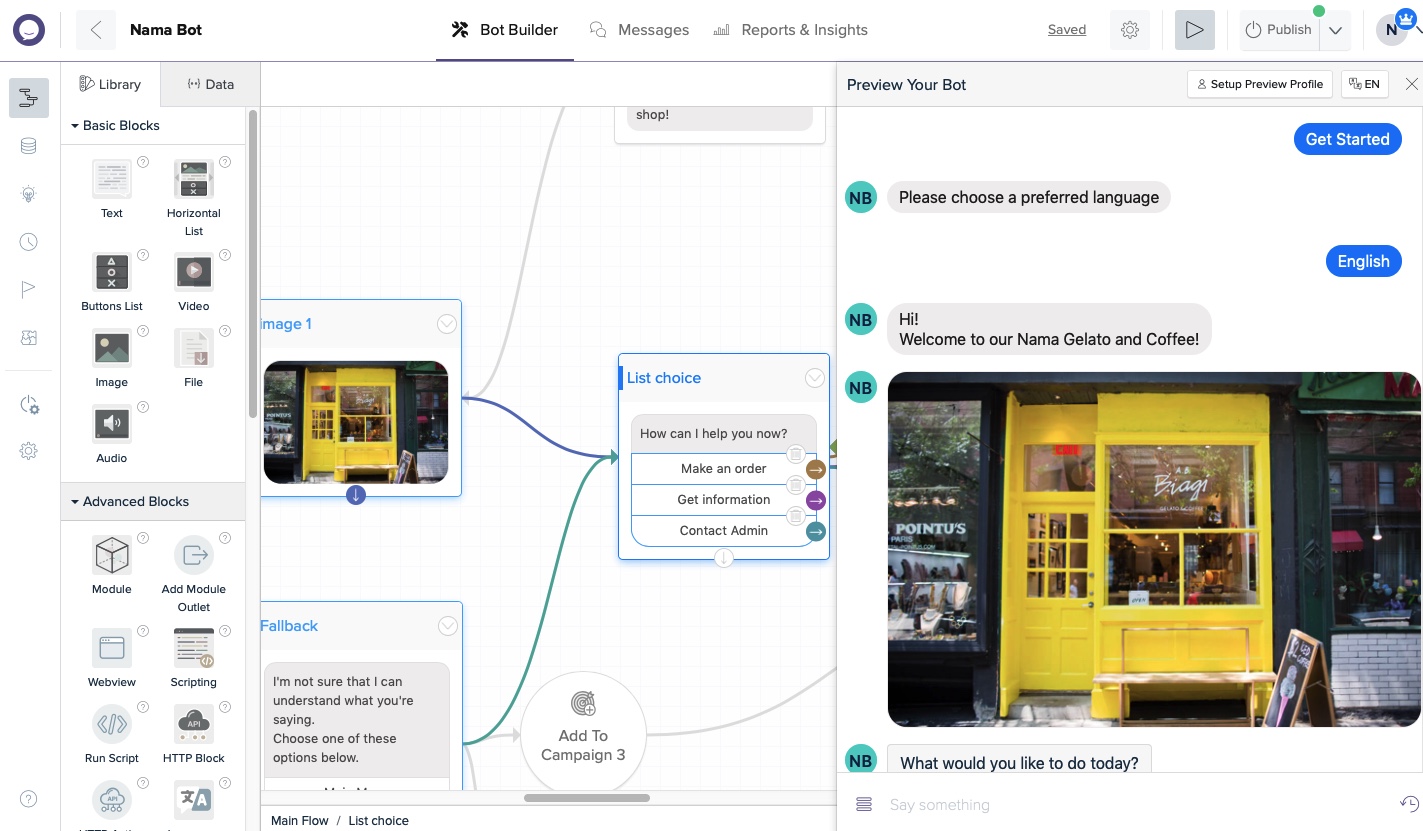
Task: Open the help icon beside Text block
Action: coord(143,162)
